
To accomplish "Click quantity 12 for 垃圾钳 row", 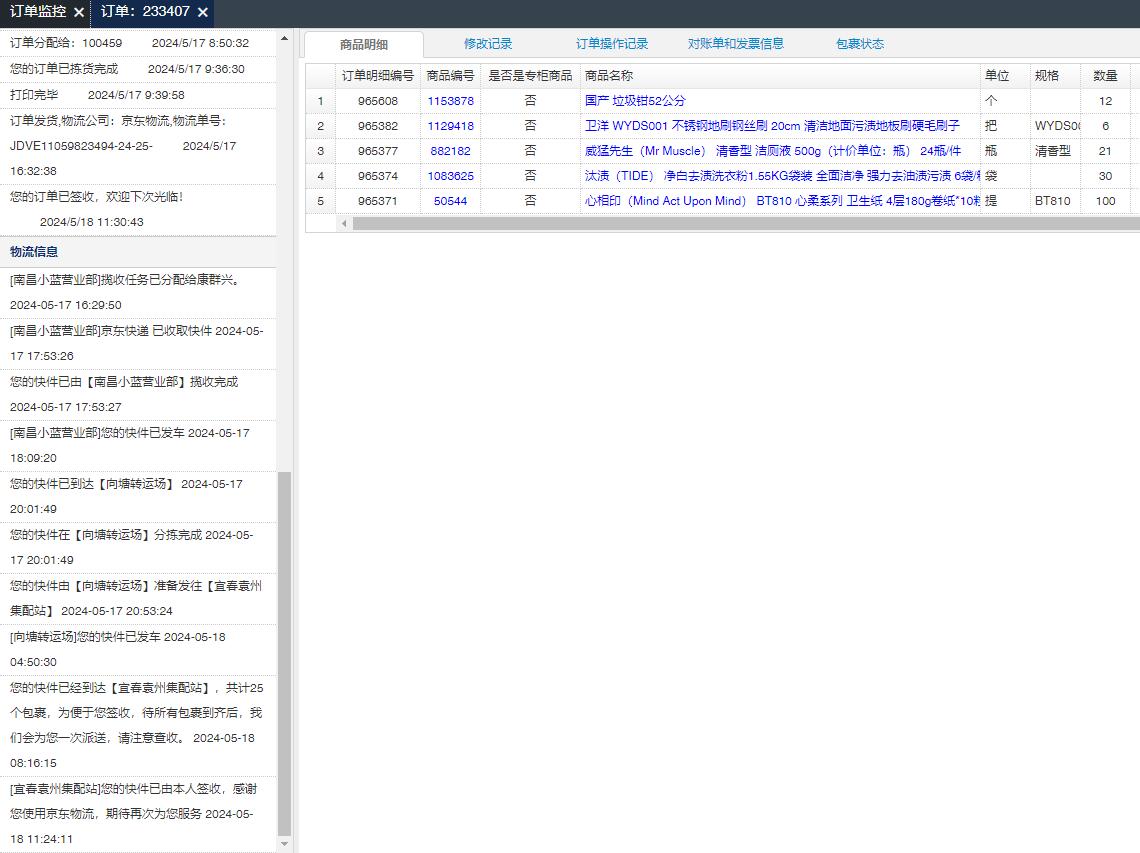I will click(1105, 101).
